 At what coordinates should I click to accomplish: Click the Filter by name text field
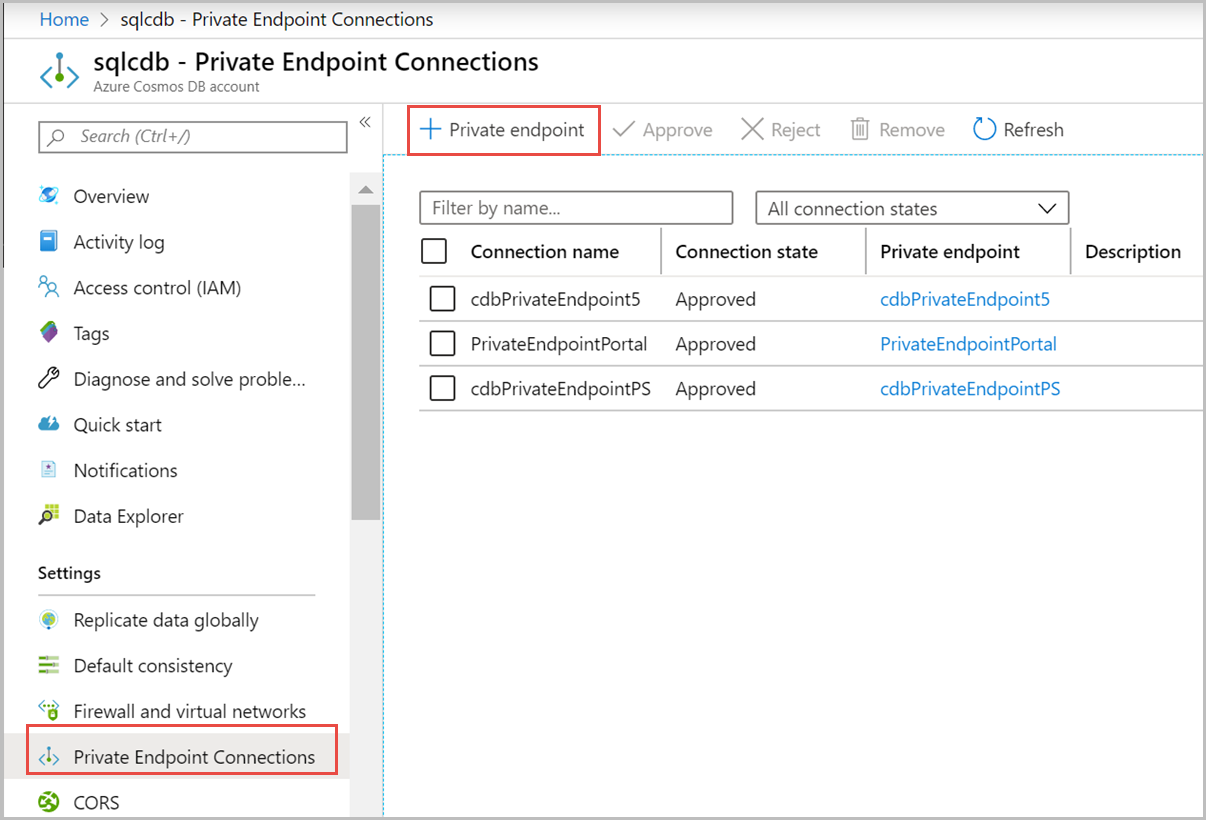click(576, 209)
